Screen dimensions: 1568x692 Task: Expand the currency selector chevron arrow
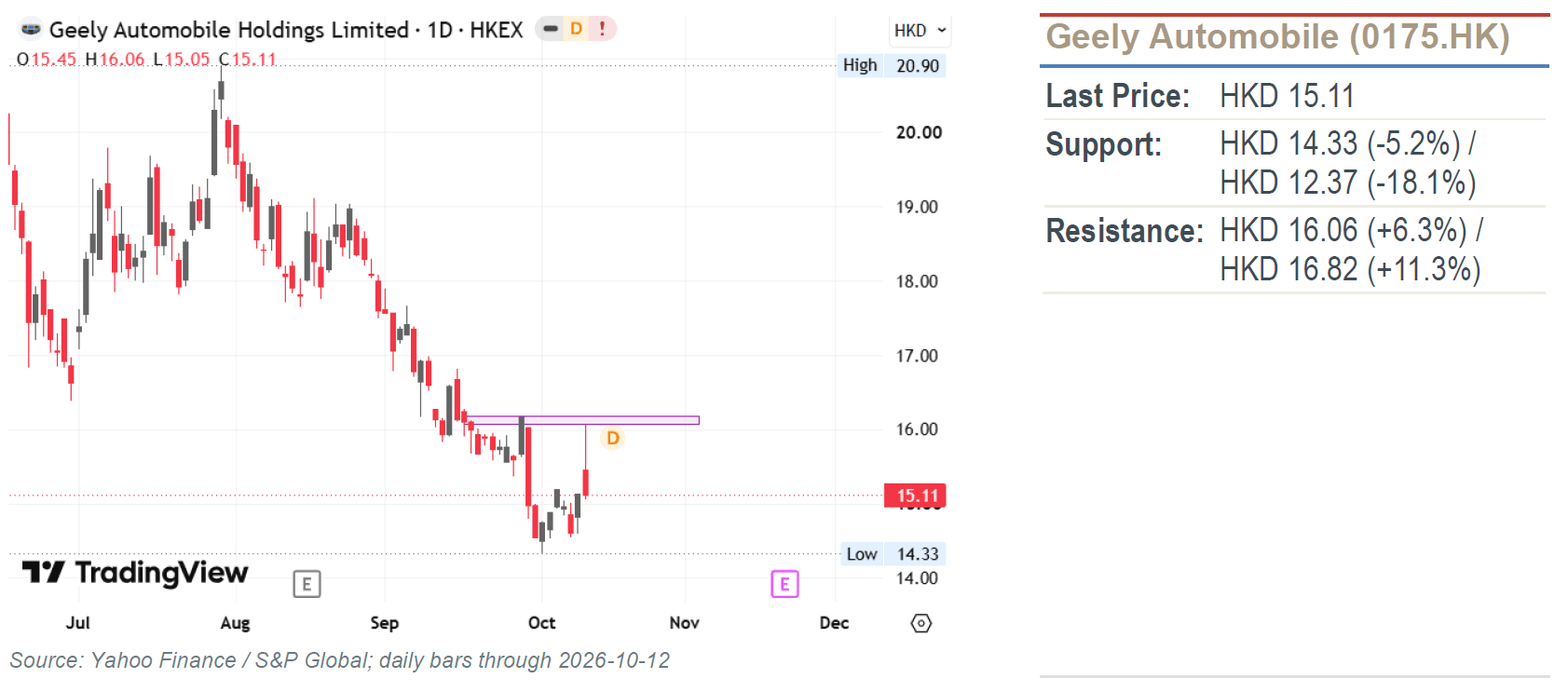941,31
